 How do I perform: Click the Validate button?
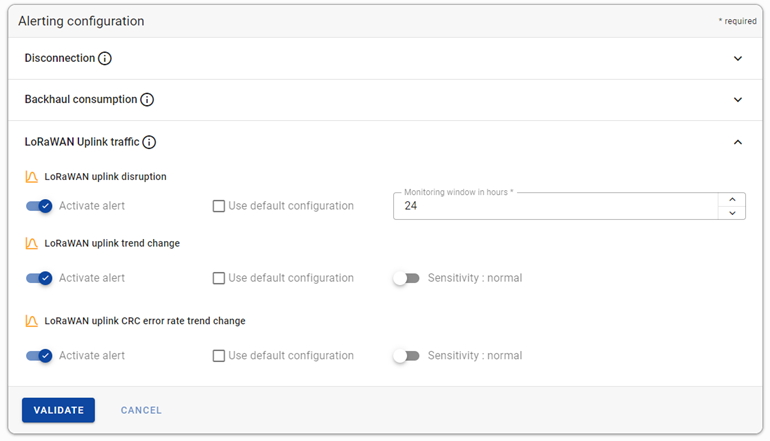tap(58, 410)
